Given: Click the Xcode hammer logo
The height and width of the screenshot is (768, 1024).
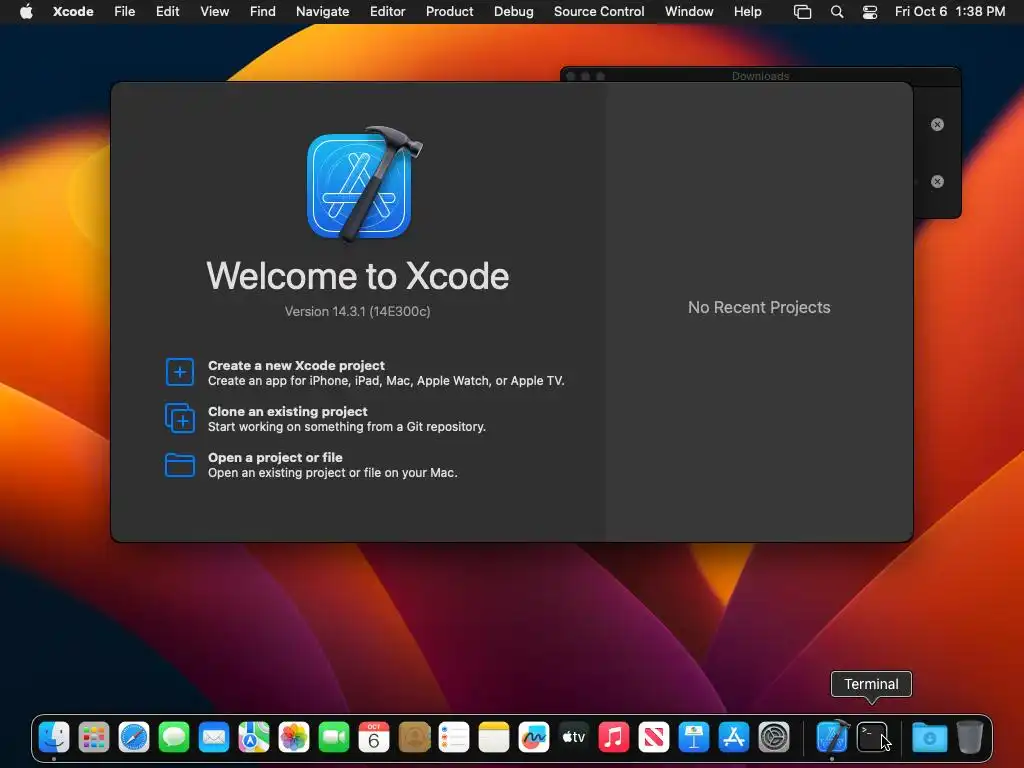Looking at the screenshot, I should pyautogui.click(x=363, y=184).
